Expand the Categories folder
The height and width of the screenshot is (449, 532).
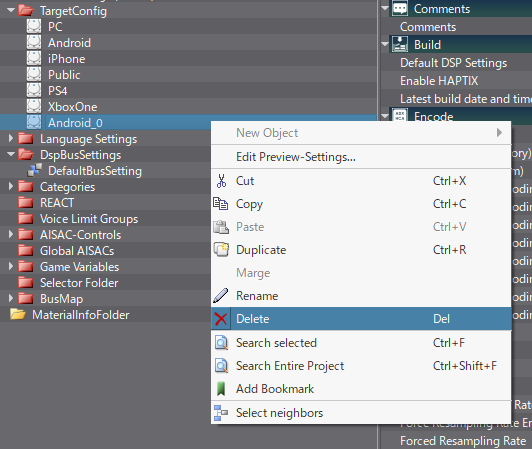tap(11, 186)
